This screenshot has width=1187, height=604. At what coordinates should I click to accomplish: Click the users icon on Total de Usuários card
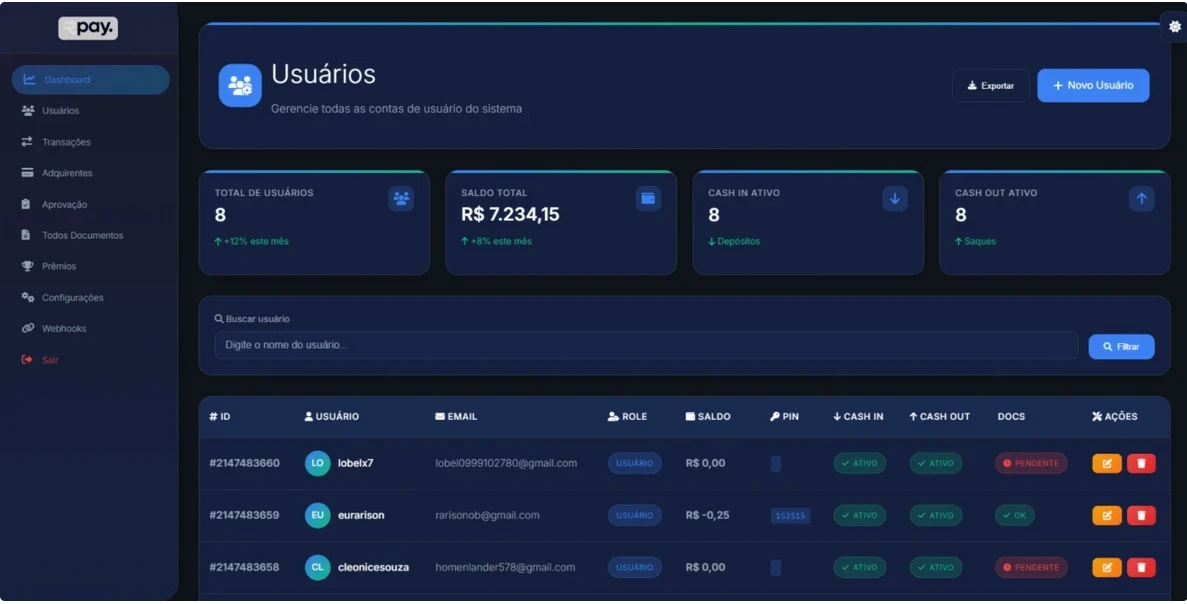401,199
